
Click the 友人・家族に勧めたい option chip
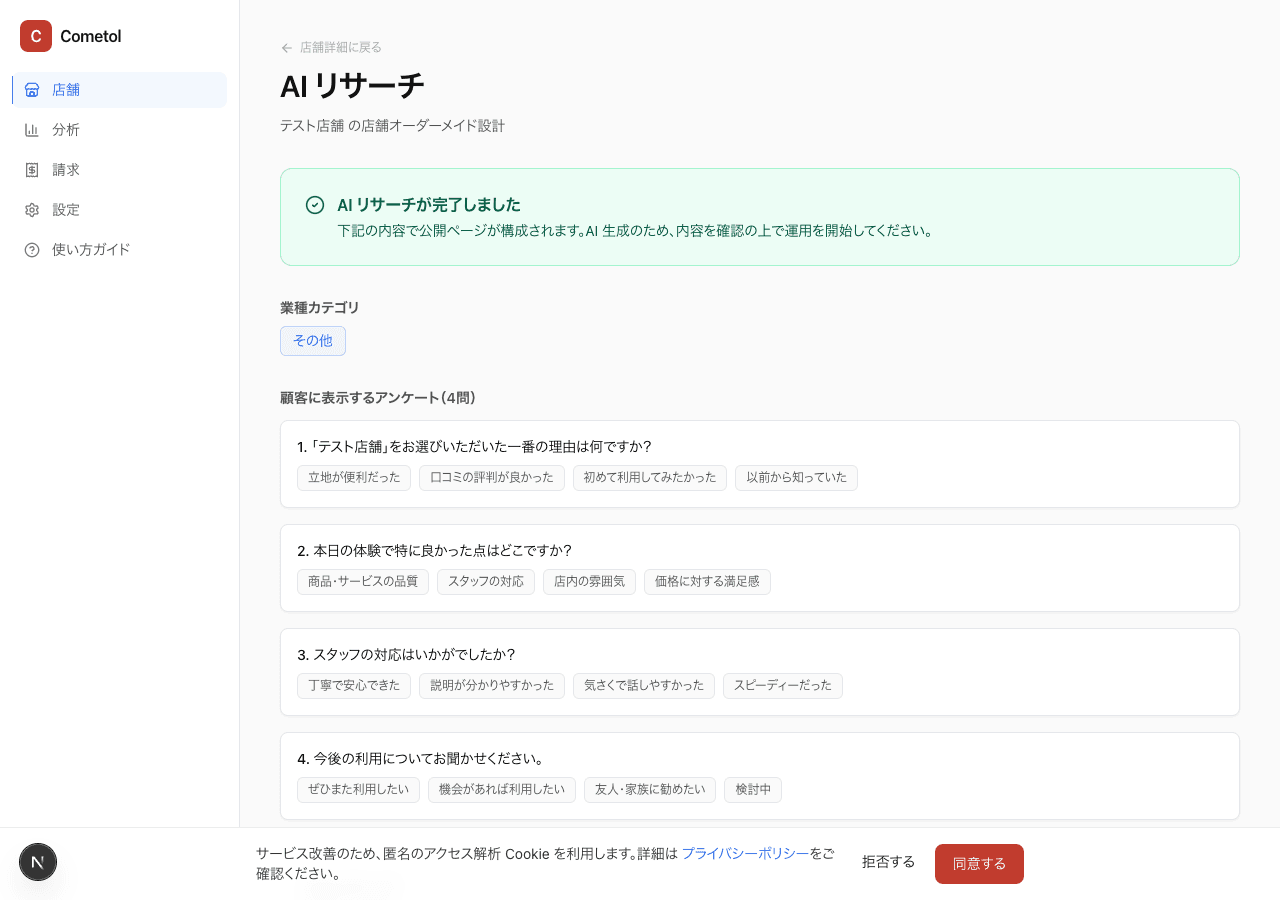click(x=650, y=790)
